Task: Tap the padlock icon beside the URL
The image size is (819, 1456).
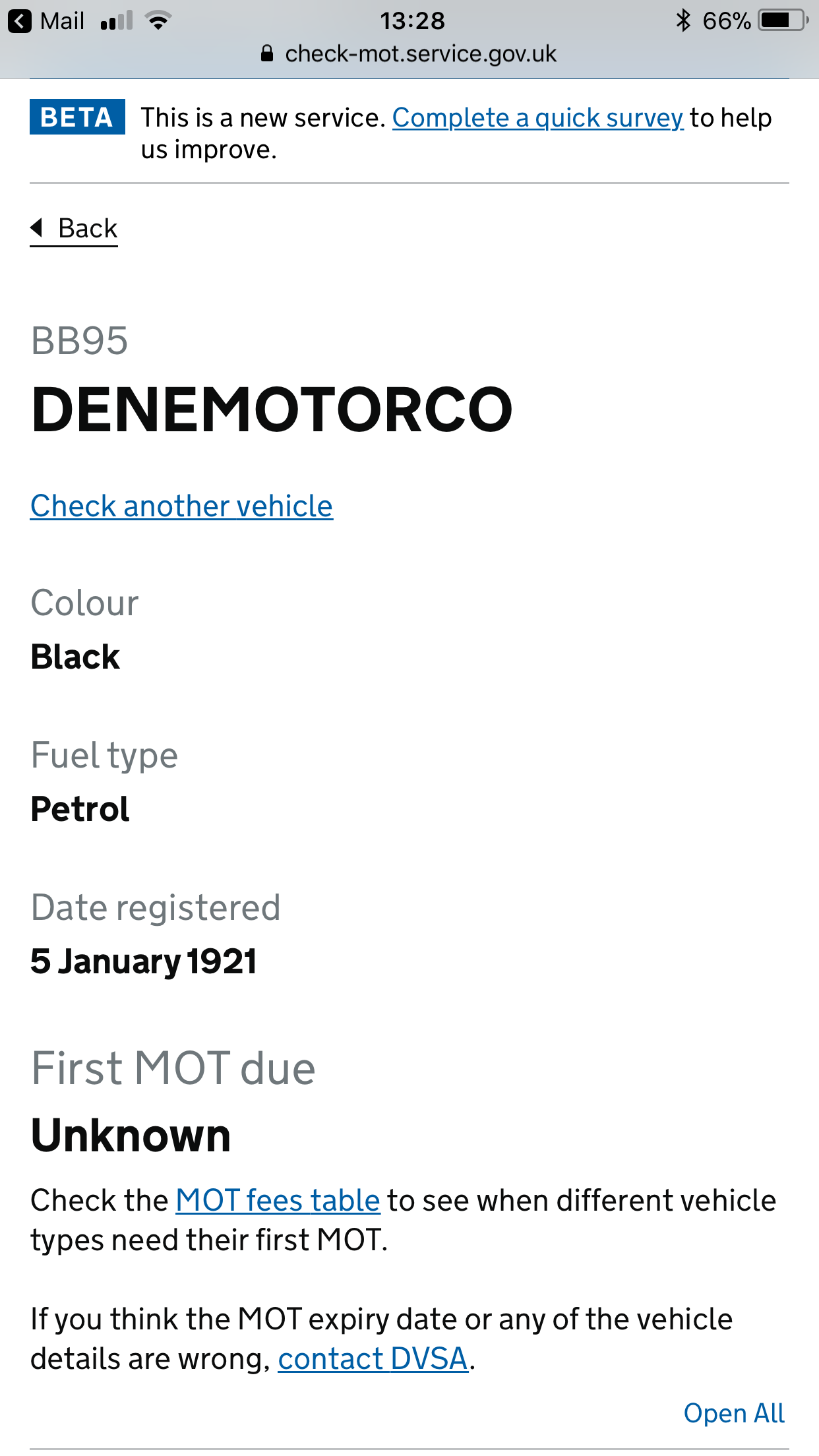Action: [267, 53]
